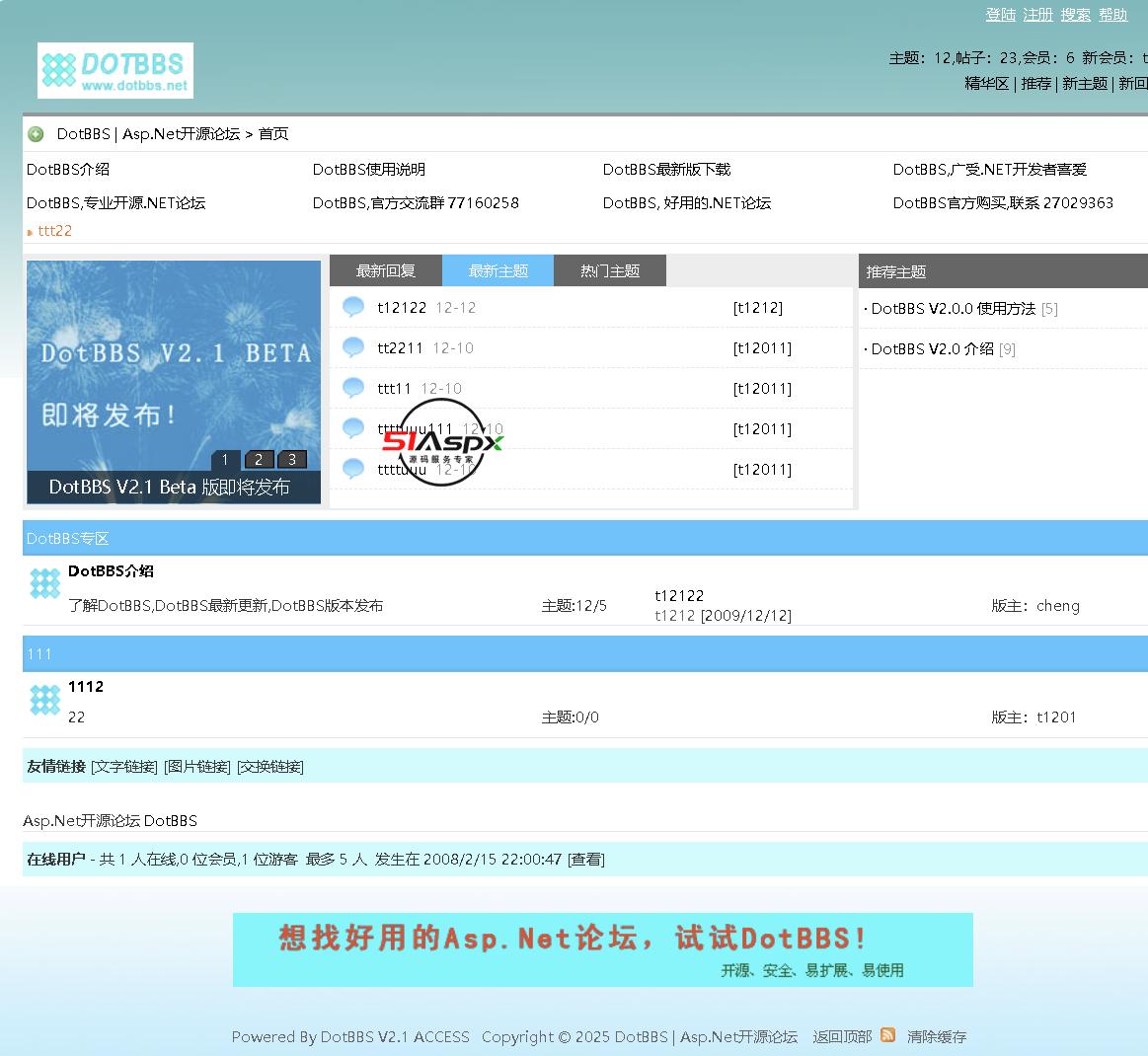Open DotBBS,官方交流群 77160258 link
This screenshot has height=1056, width=1148.
click(x=416, y=202)
